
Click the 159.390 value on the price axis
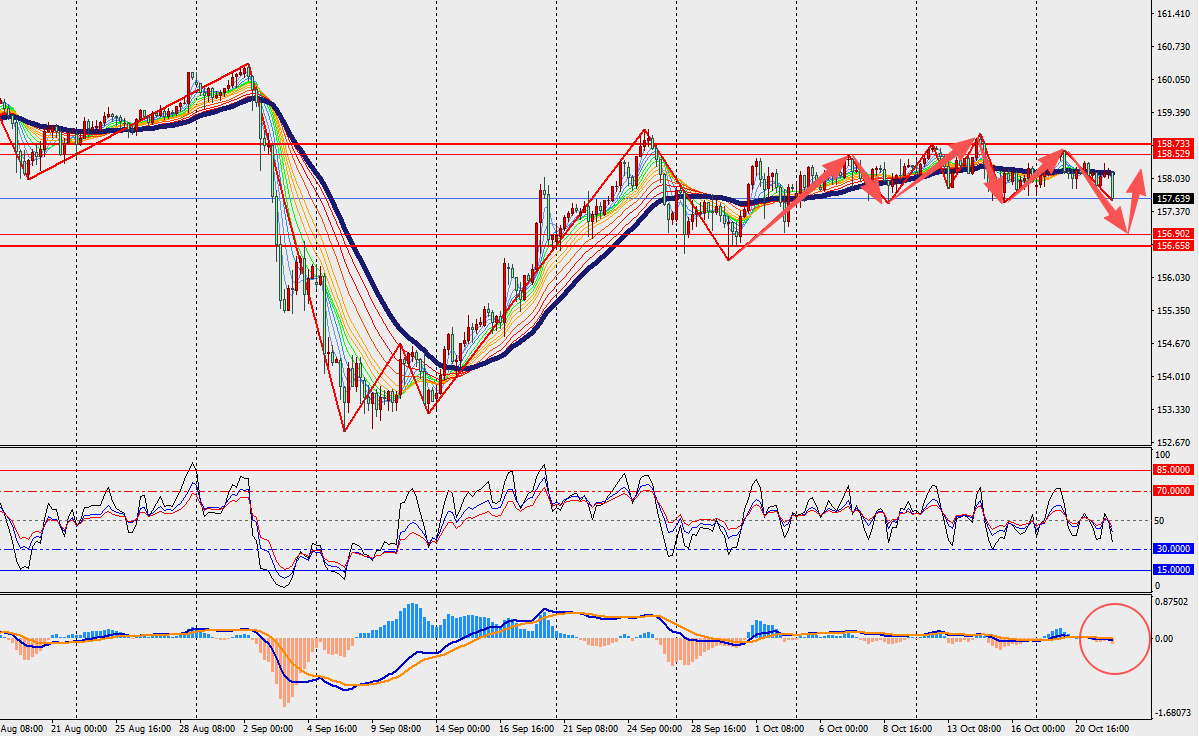pyautogui.click(x=1174, y=112)
